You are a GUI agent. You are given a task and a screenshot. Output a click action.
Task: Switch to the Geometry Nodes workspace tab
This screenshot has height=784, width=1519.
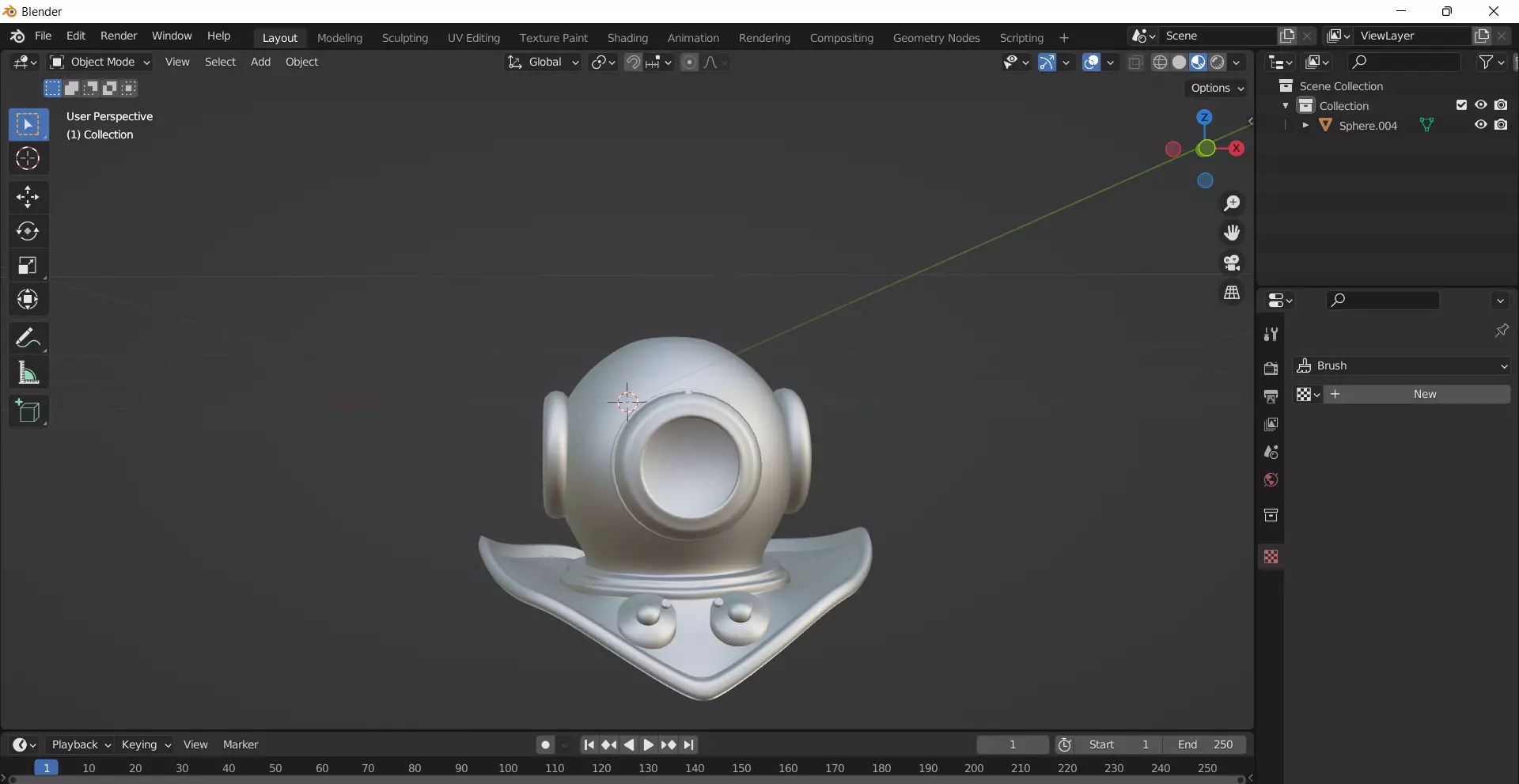[936, 38]
